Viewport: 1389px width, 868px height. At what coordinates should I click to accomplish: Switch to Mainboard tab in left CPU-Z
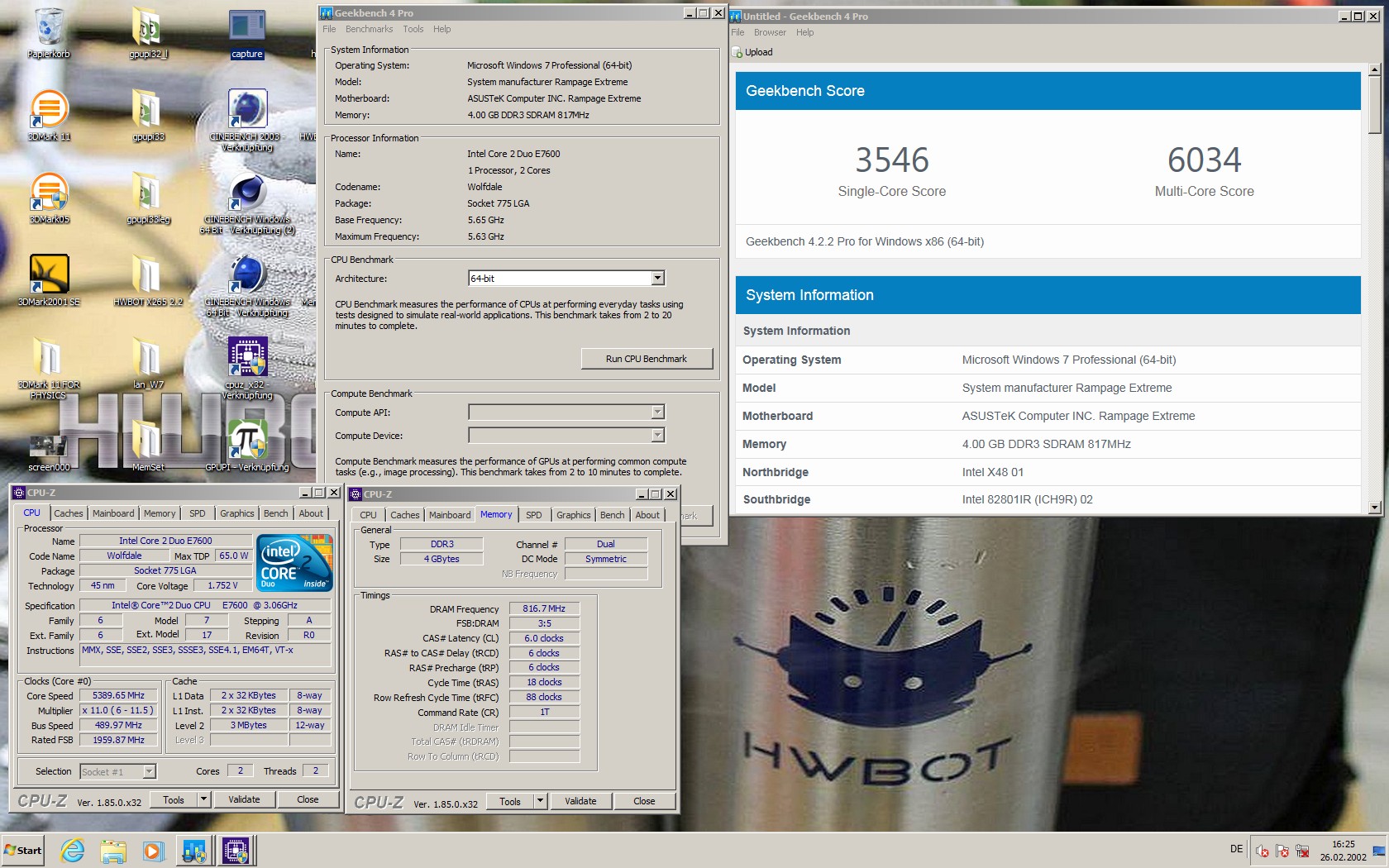tap(113, 513)
